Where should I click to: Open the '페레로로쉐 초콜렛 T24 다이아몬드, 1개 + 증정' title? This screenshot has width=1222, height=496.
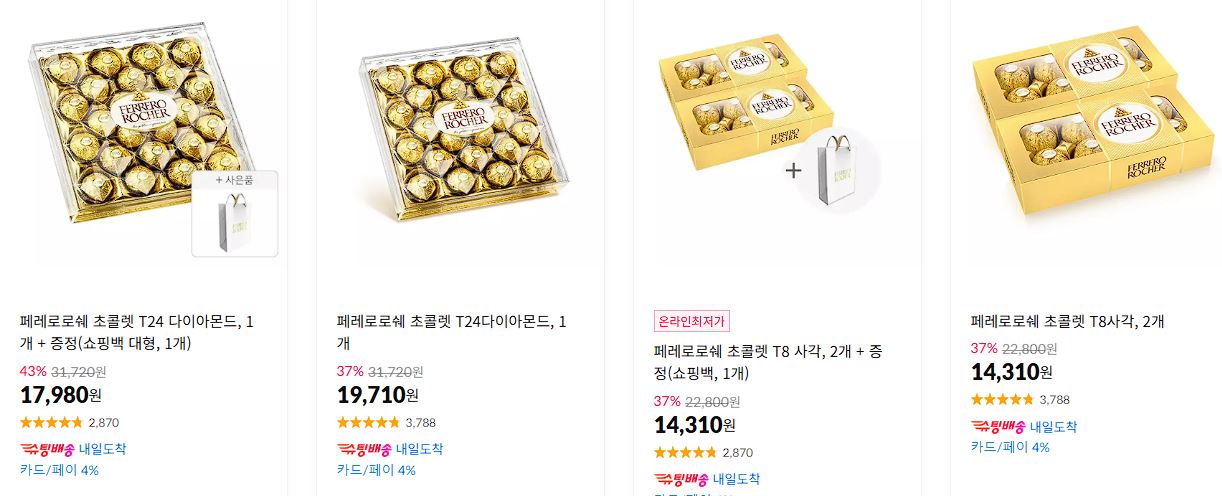point(137,332)
